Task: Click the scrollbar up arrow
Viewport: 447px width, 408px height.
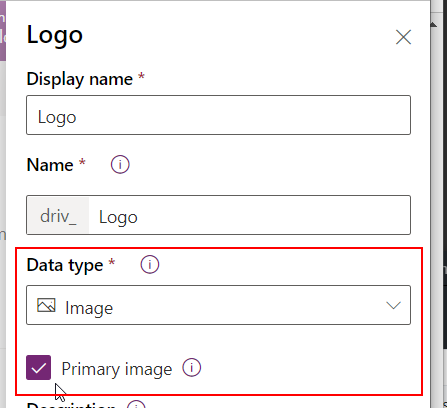Action: tap(433, 25)
